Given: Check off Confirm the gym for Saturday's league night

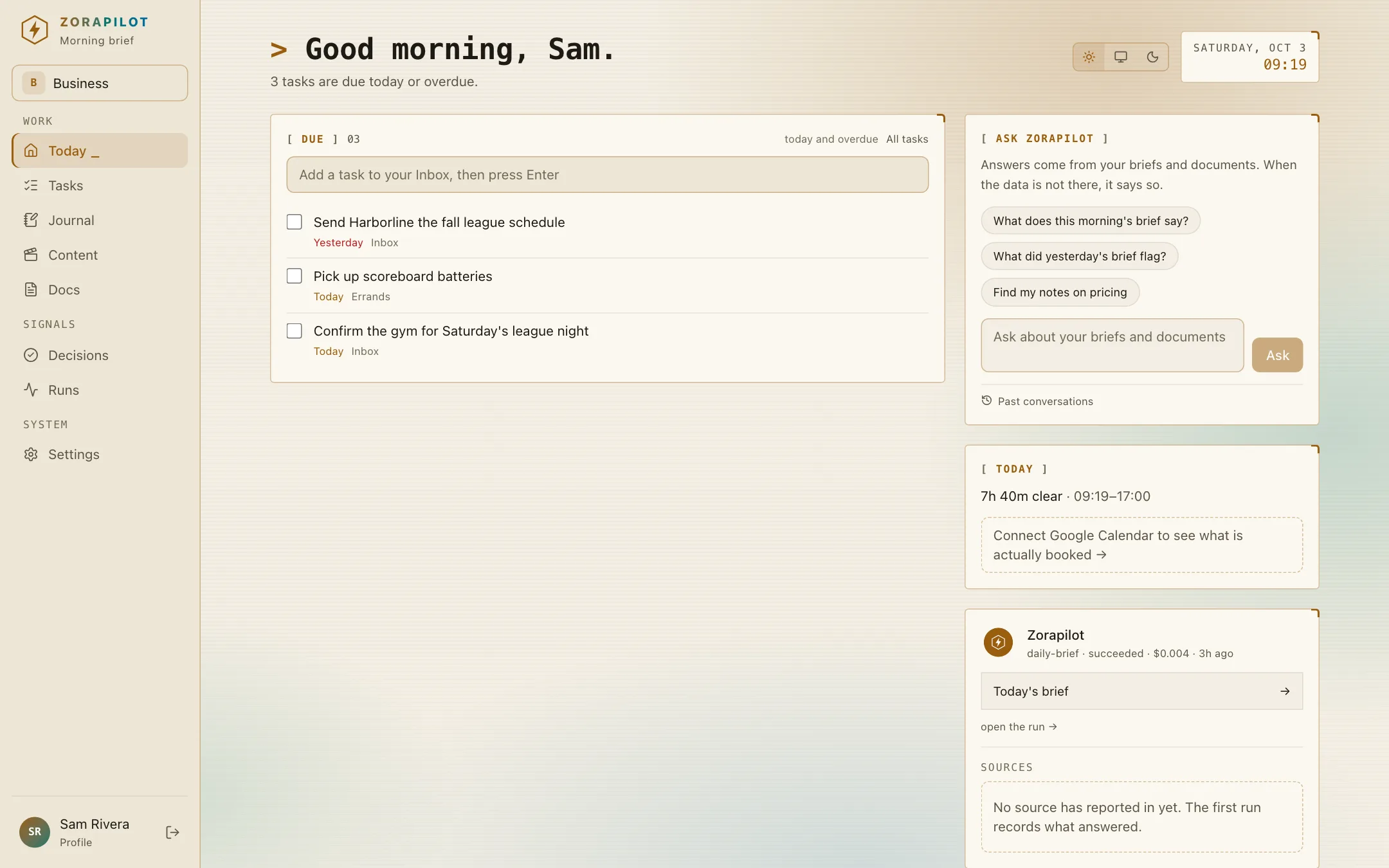Looking at the screenshot, I should 295,330.
